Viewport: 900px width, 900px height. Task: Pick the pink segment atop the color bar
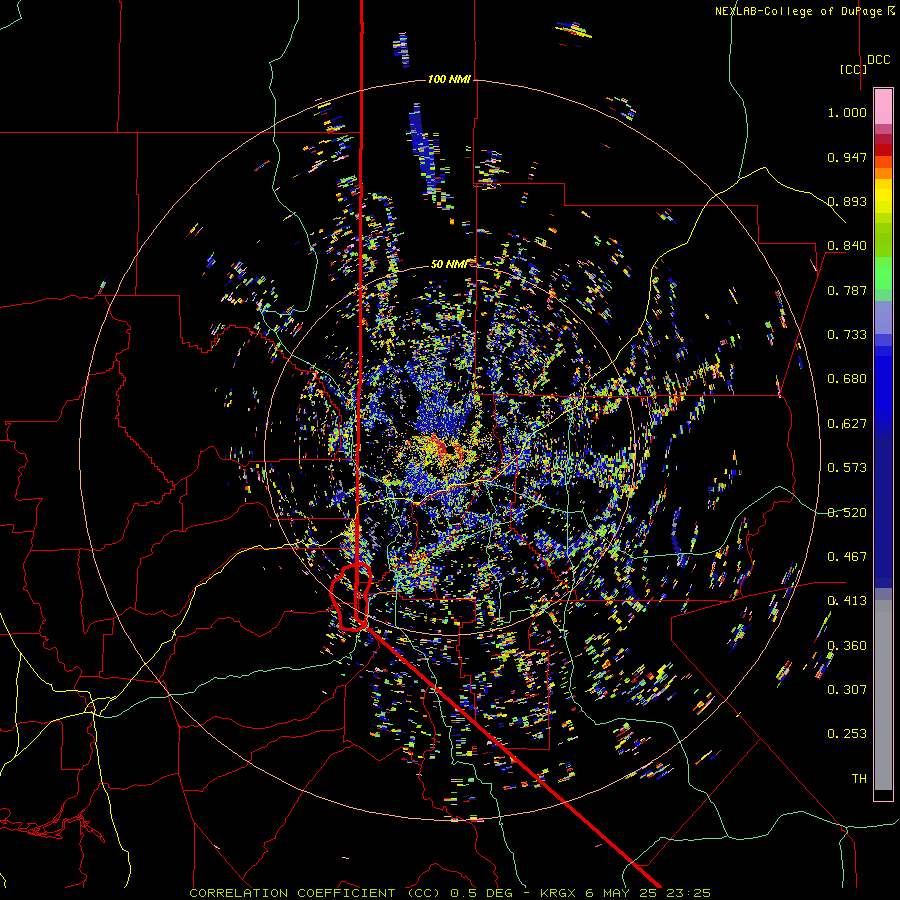coord(883,106)
